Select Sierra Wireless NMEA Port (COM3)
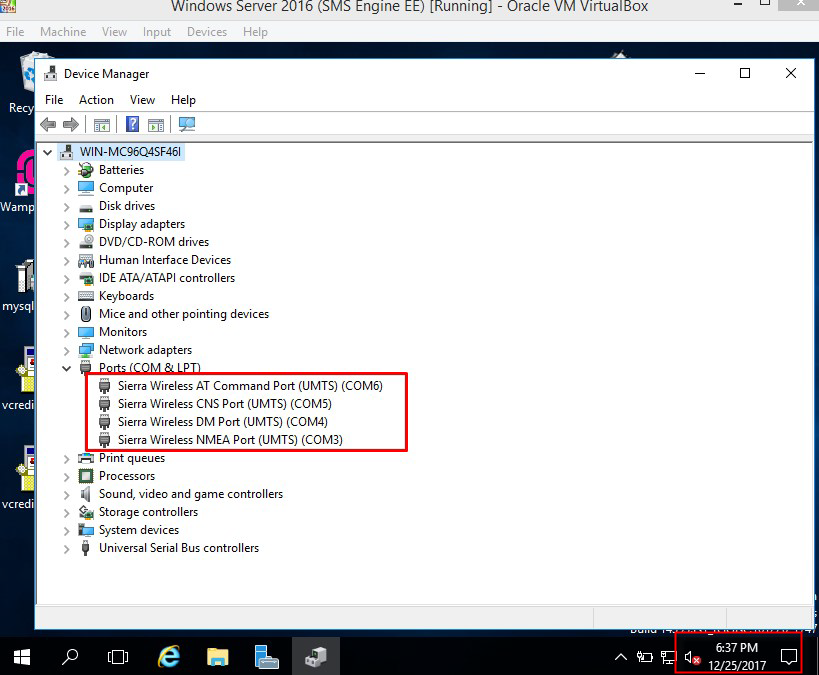The width and height of the screenshot is (819, 675). pos(230,439)
